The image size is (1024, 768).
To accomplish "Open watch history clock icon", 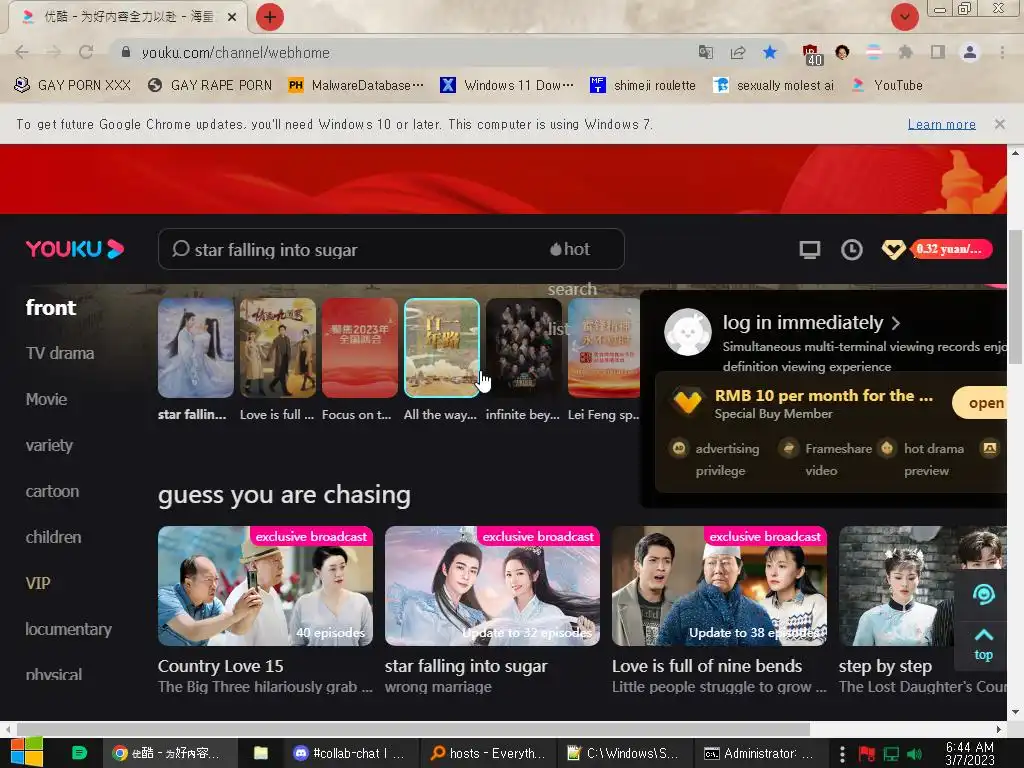I will 852,249.
